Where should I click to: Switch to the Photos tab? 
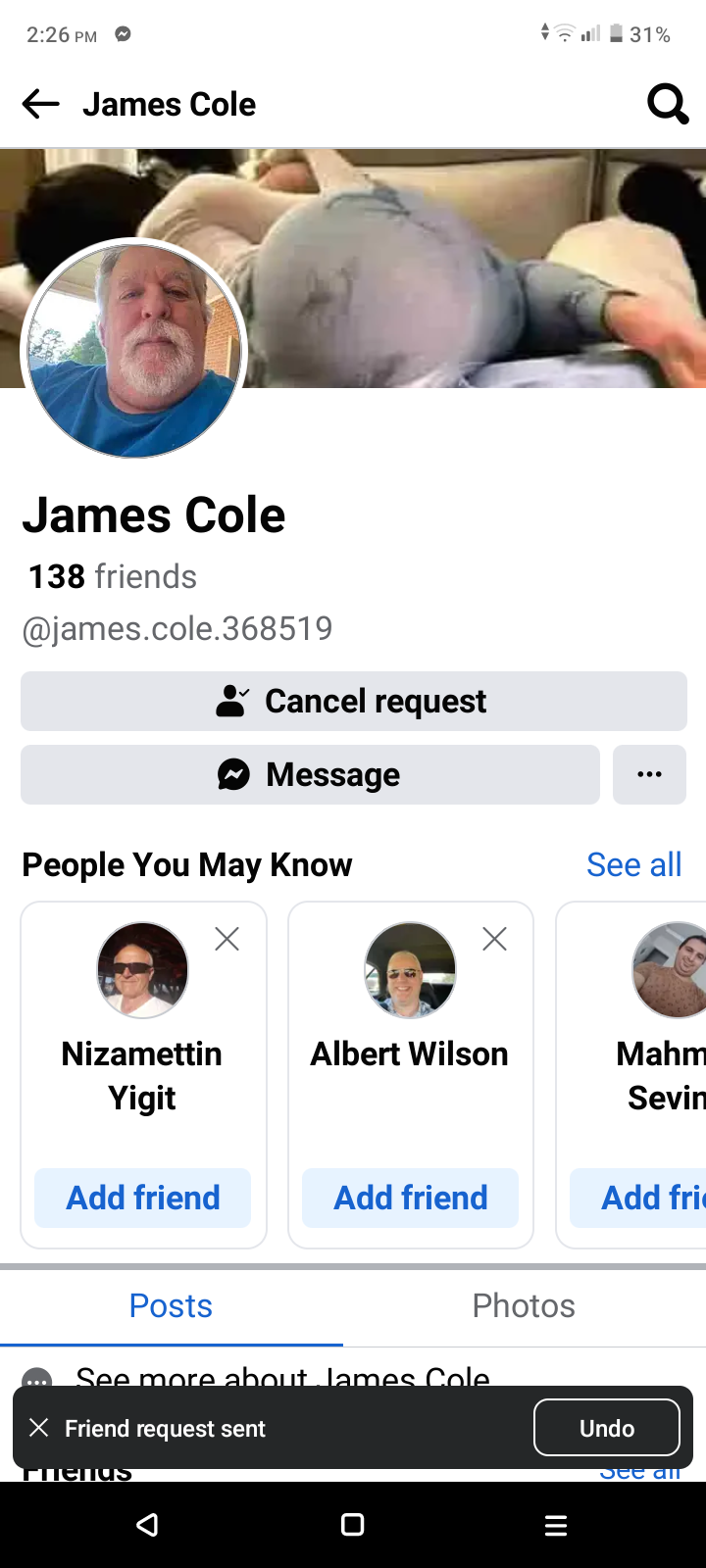click(524, 1305)
